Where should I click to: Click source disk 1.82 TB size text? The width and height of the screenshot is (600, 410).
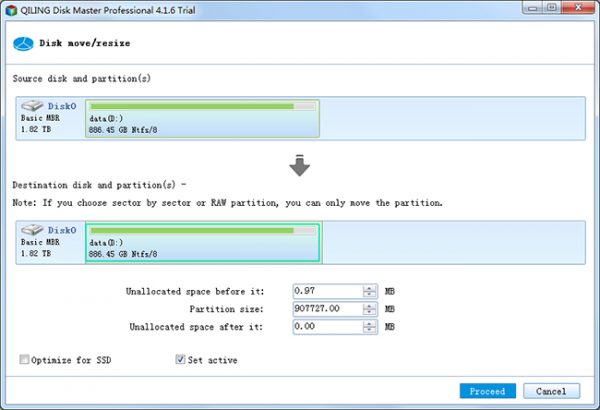tap(36, 129)
